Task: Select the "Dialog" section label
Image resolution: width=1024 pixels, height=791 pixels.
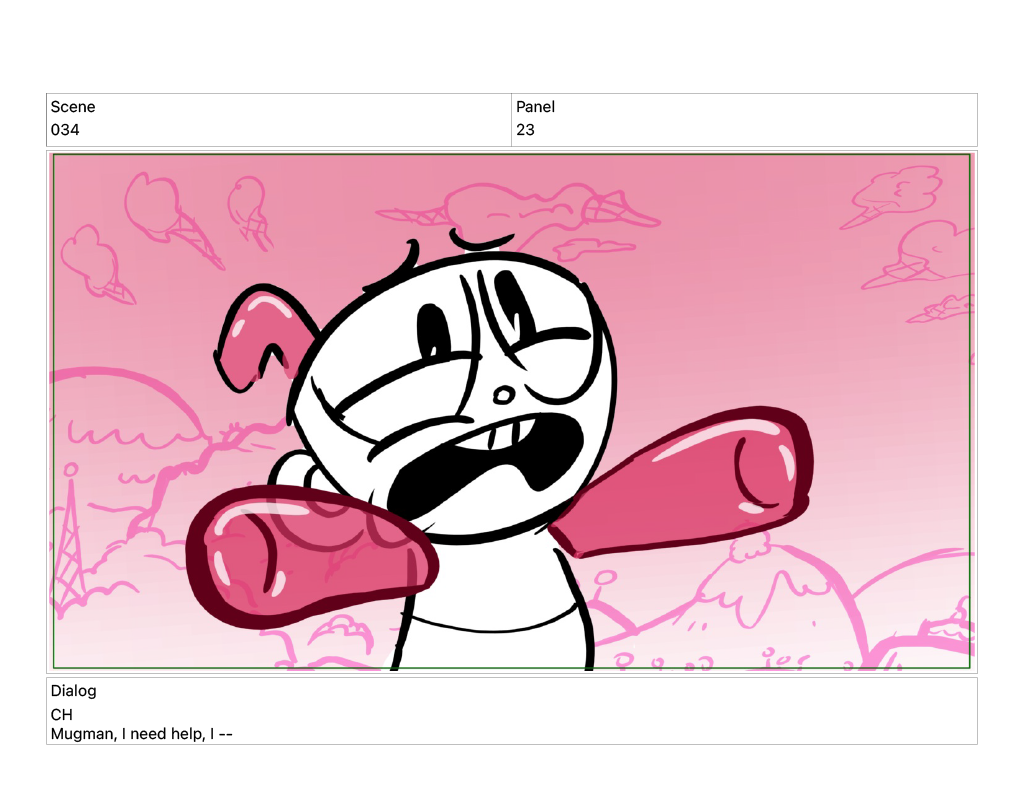Action: tap(74, 691)
